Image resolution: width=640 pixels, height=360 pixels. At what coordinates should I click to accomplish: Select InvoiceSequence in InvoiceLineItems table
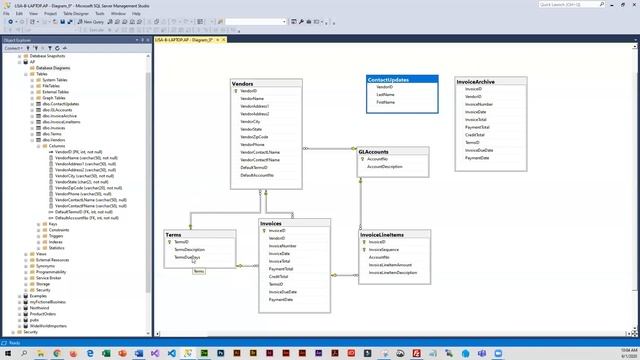[x=384, y=249]
